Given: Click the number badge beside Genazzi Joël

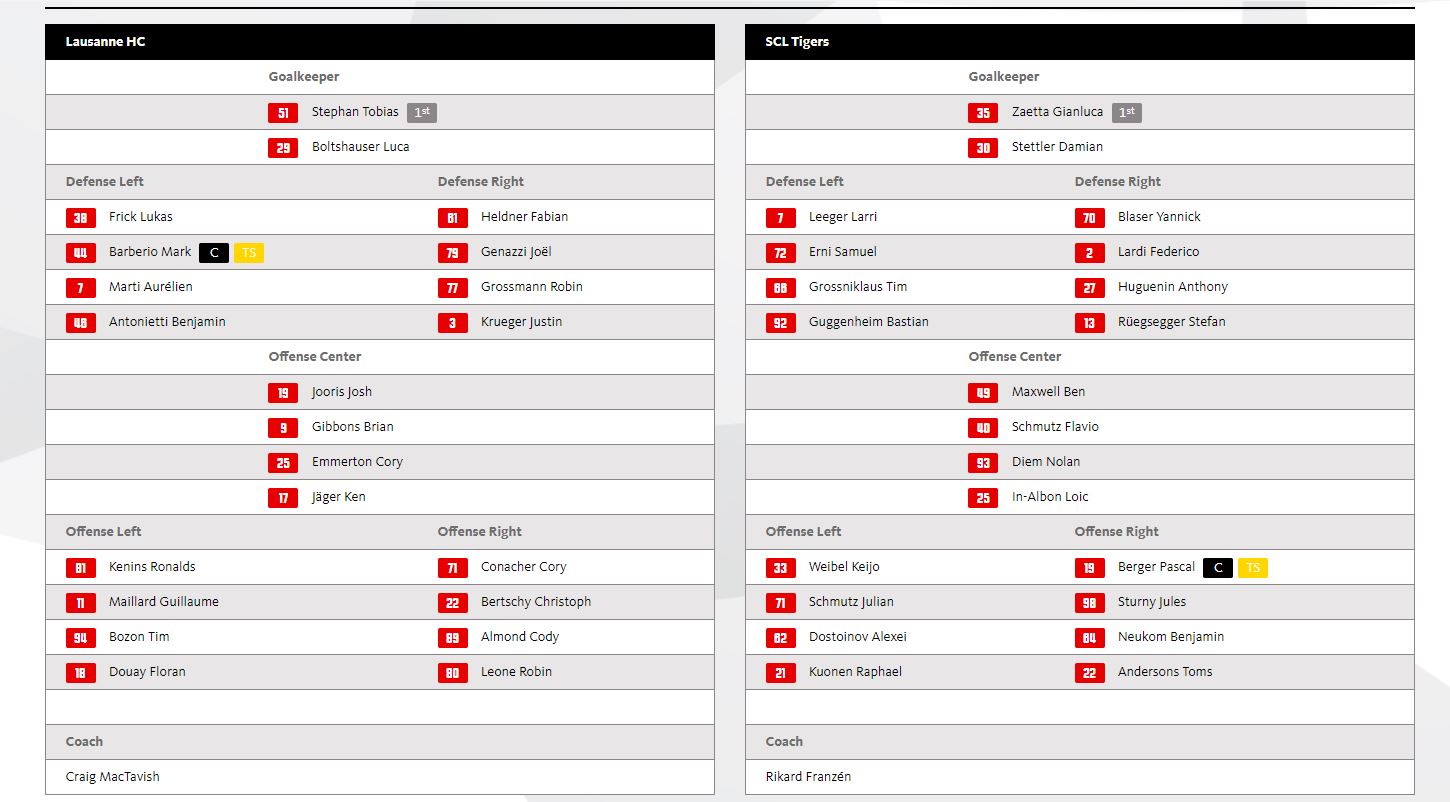Looking at the screenshot, I should point(453,253).
